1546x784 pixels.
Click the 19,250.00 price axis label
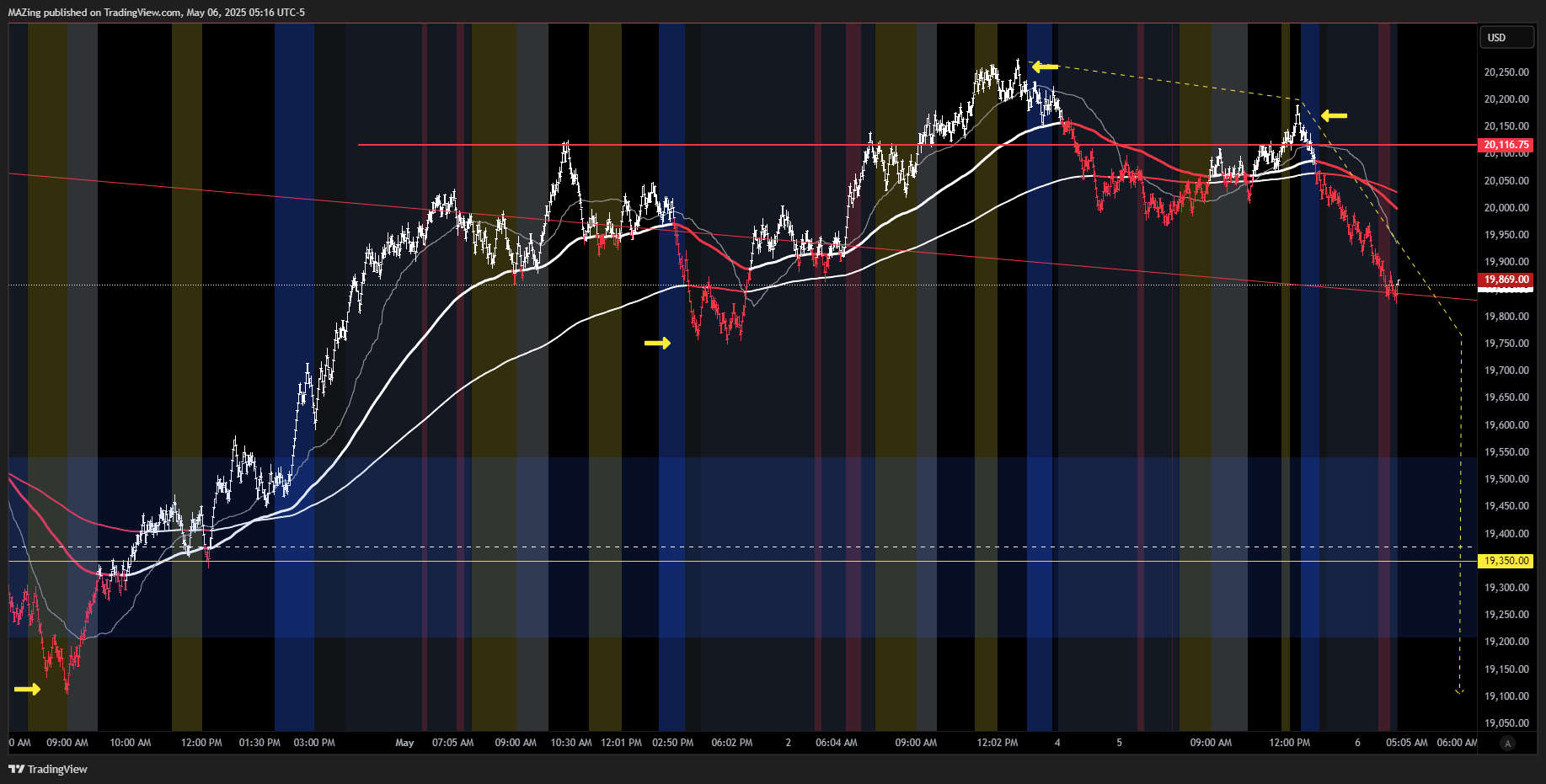pos(1506,615)
